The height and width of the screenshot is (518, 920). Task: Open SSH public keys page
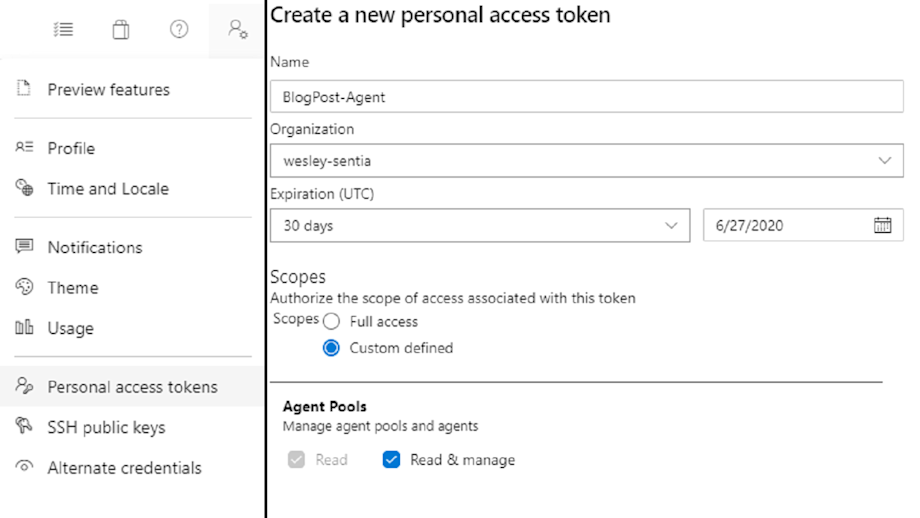[106, 428]
